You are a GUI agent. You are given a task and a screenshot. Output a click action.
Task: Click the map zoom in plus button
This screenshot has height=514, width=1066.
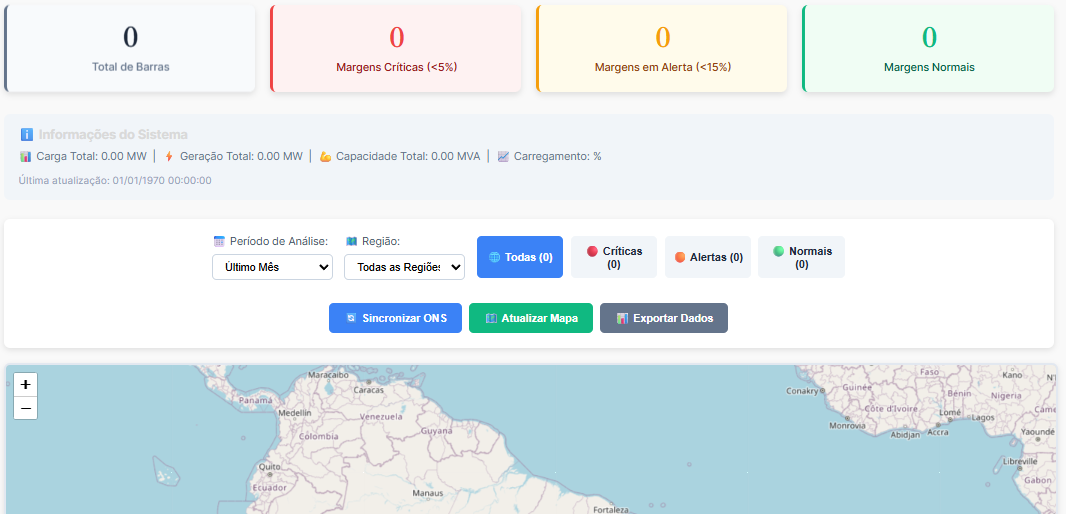click(x=26, y=384)
